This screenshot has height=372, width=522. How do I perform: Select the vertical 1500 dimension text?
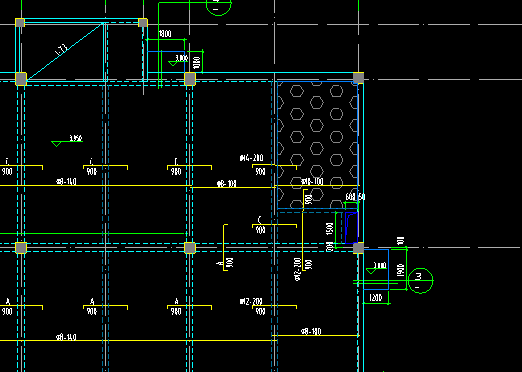(x=329, y=229)
